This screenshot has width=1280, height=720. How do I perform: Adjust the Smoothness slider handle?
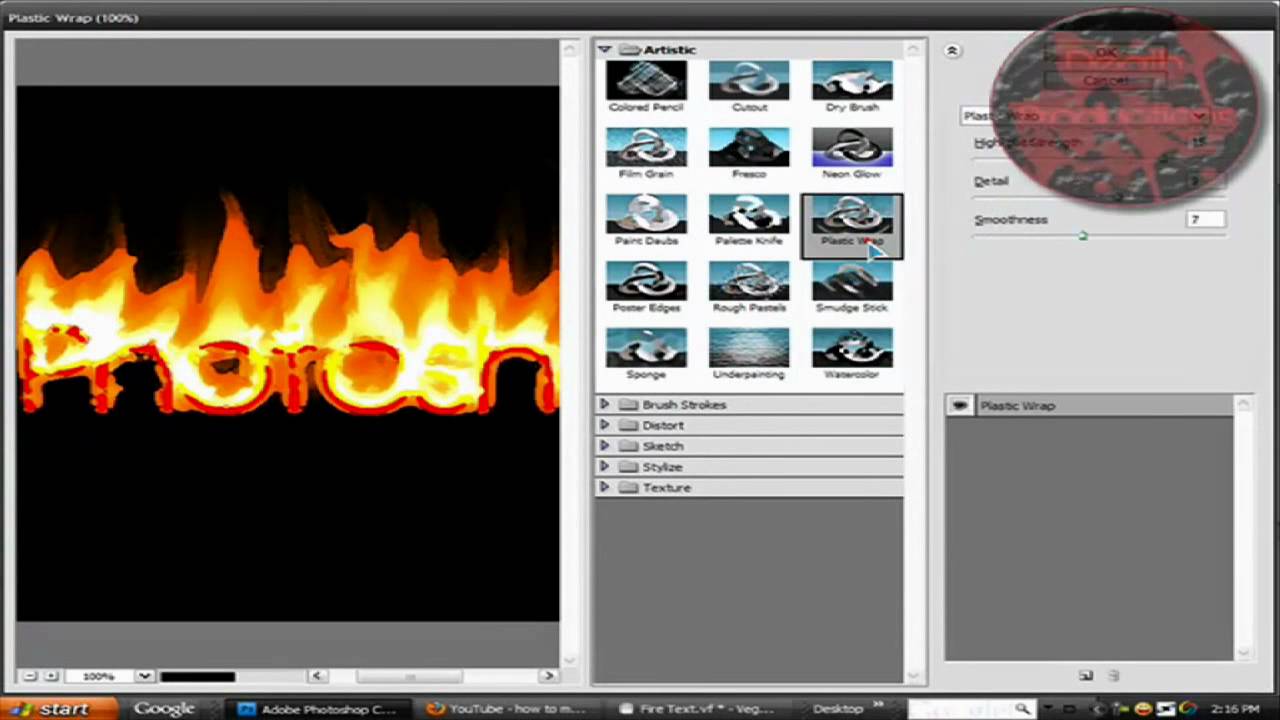click(1083, 236)
